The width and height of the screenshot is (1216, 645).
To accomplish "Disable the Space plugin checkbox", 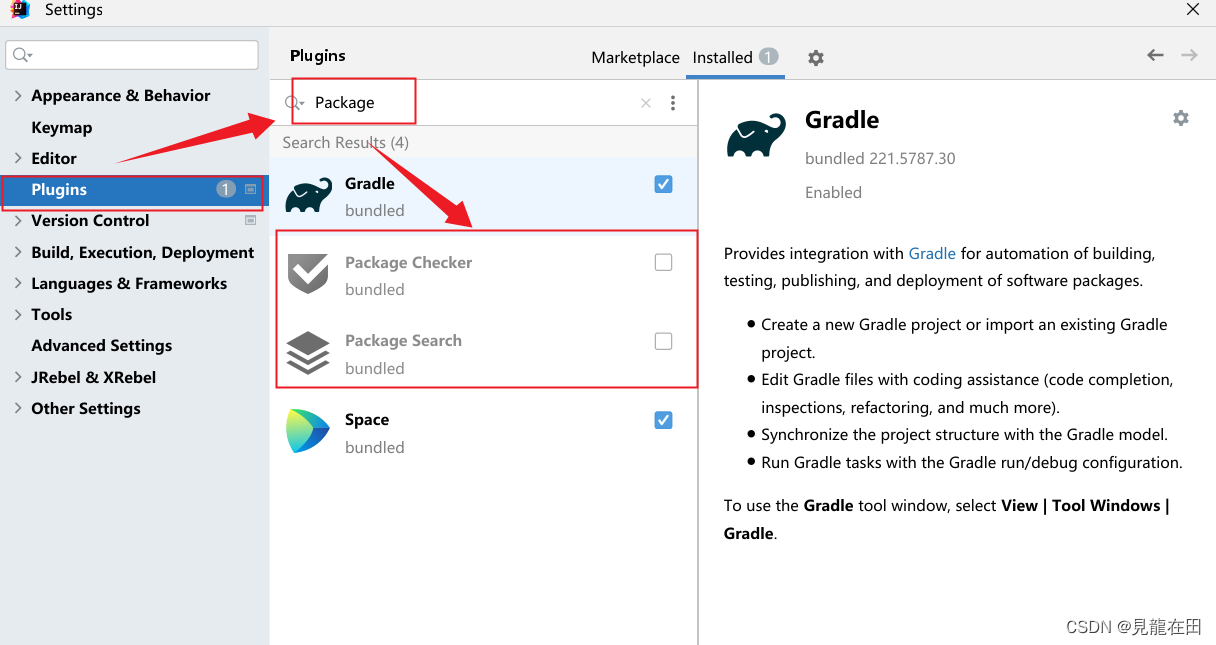I will [663, 420].
